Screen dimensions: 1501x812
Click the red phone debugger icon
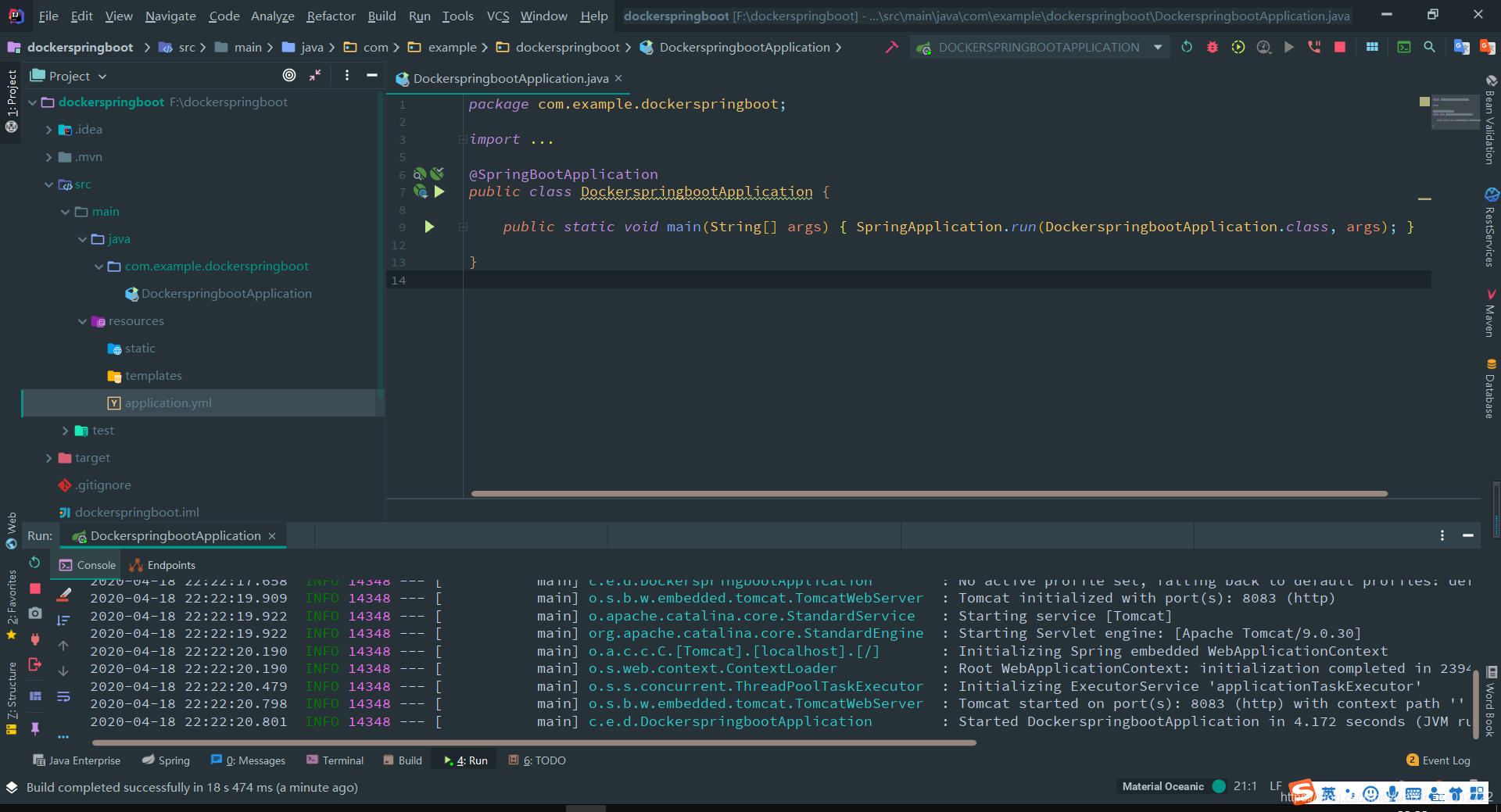(1314, 47)
